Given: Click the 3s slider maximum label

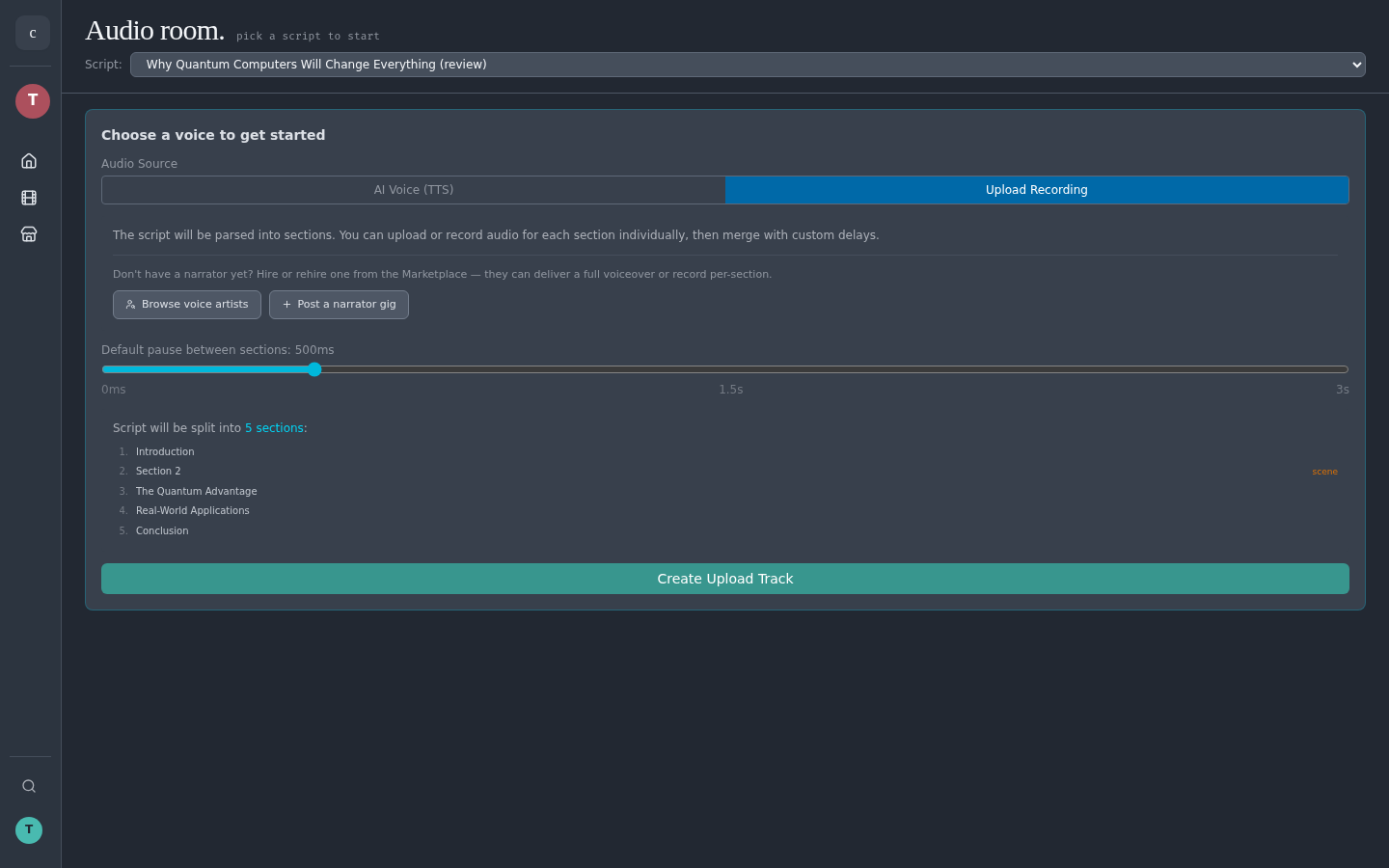Looking at the screenshot, I should tap(1342, 390).
